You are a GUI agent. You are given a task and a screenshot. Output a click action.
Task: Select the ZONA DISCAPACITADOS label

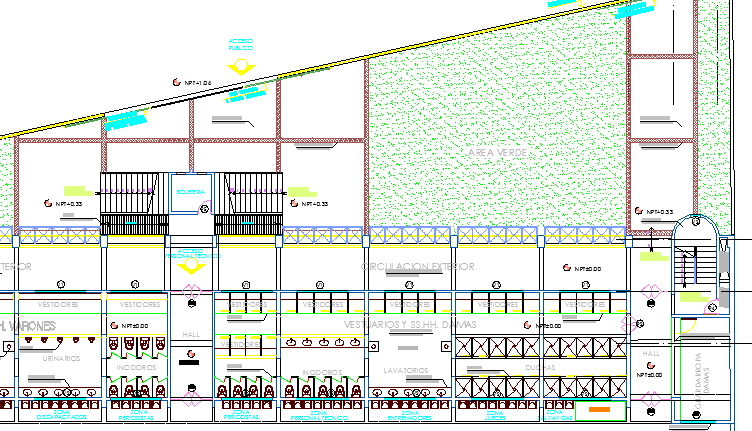63,414
